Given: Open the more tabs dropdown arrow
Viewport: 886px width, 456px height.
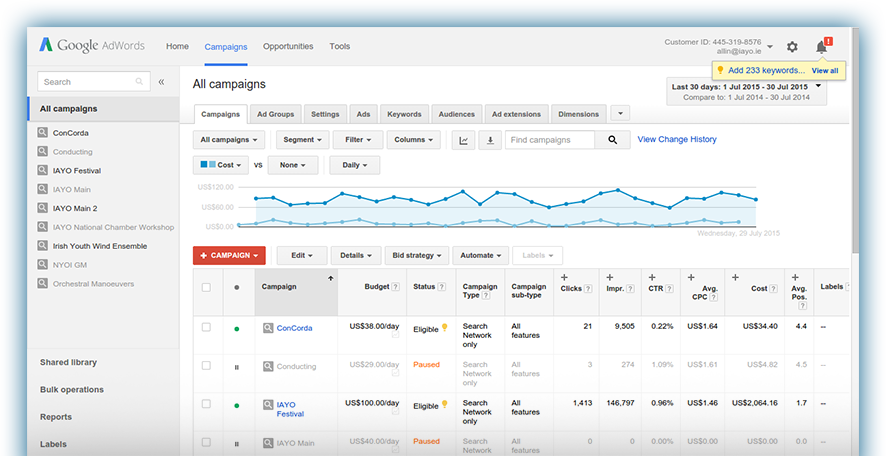Looking at the screenshot, I should pyautogui.click(x=620, y=114).
